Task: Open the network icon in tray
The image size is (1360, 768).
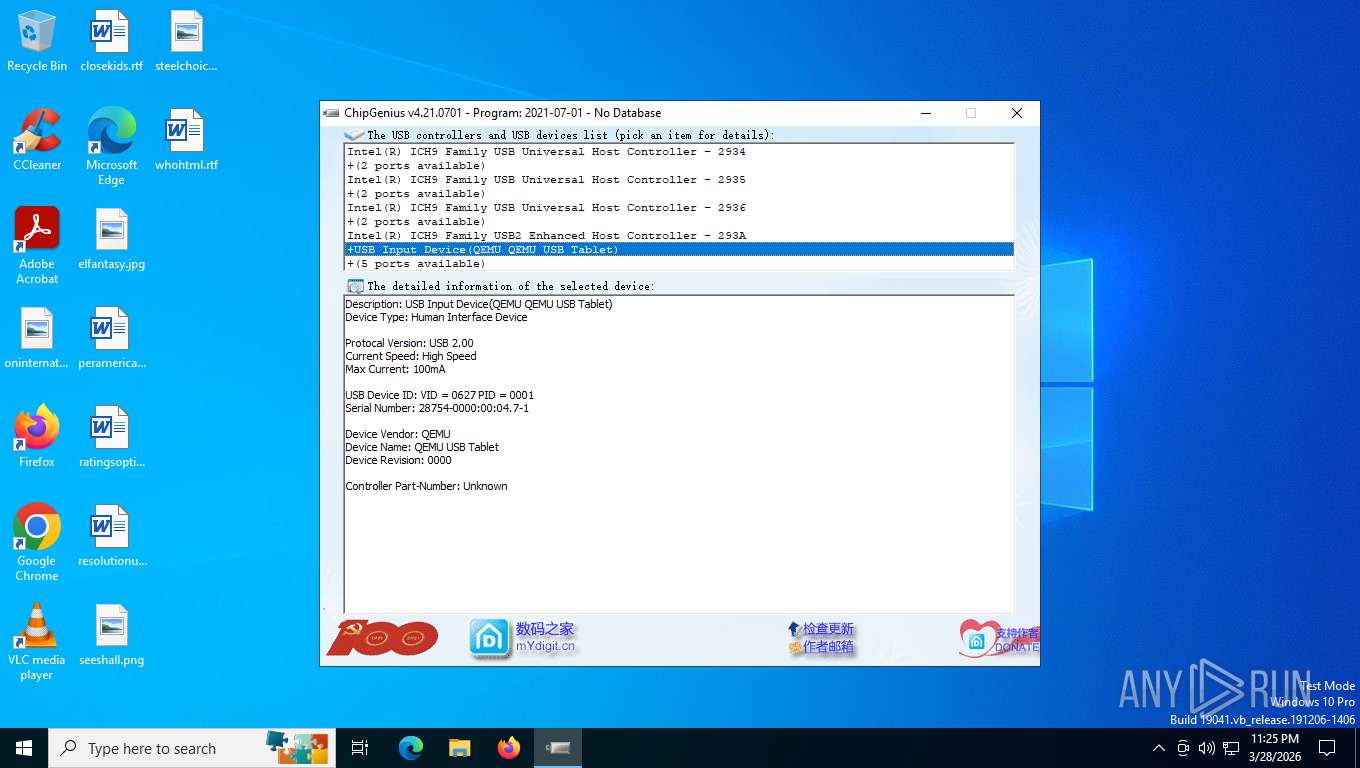Action: click(1231, 748)
